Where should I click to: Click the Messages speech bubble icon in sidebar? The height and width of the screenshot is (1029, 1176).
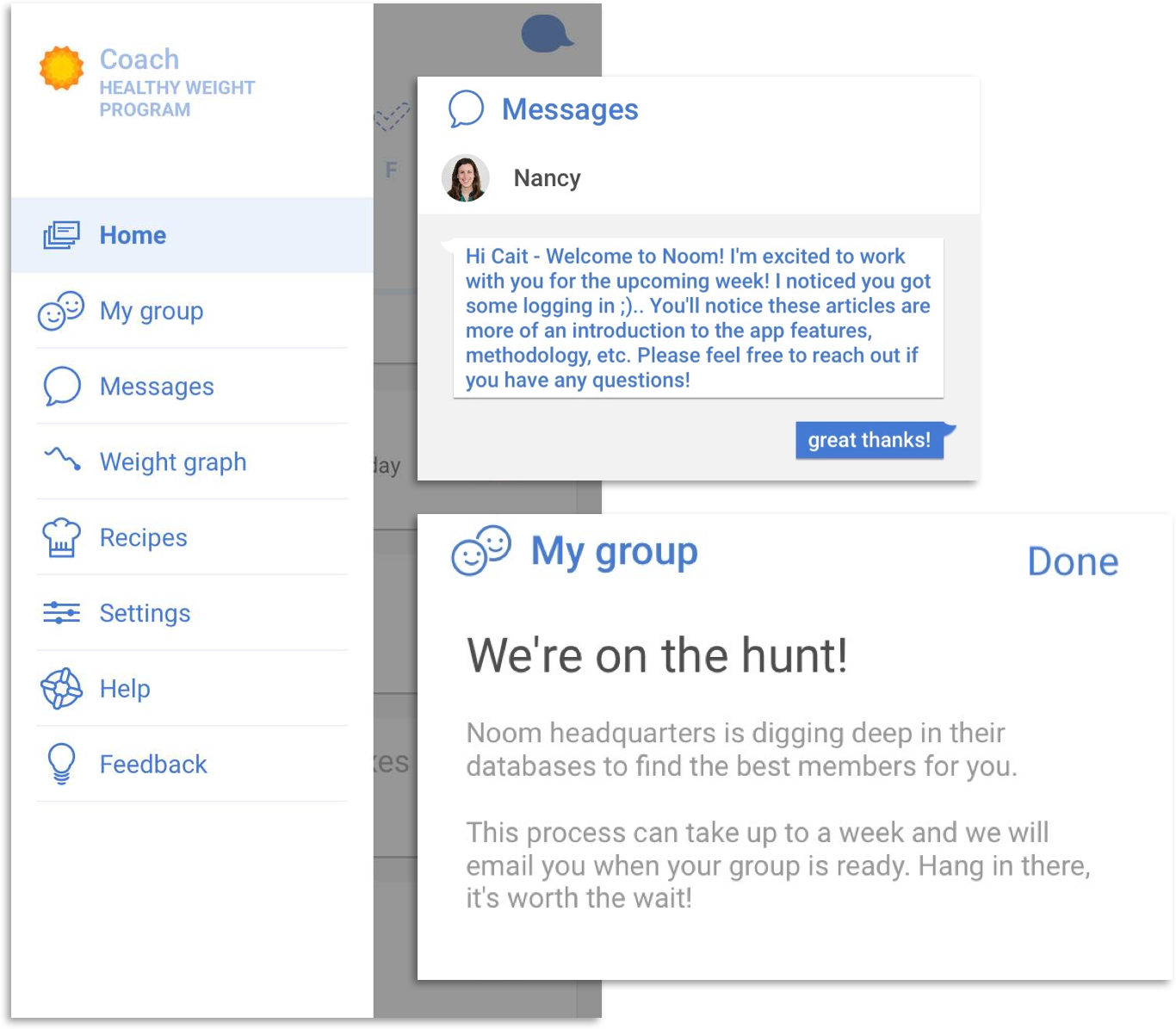[62, 387]
